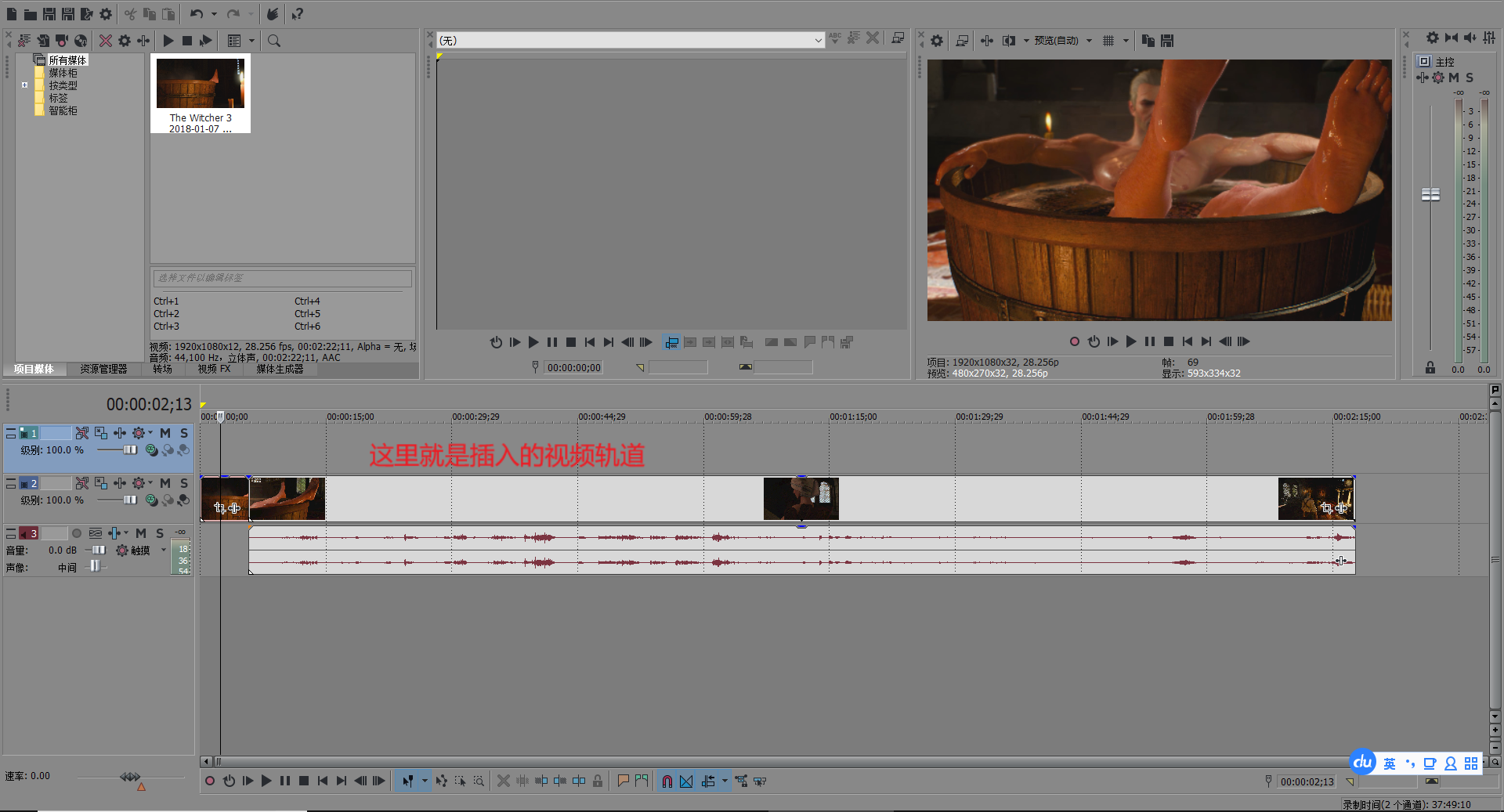Click timeline ruler at 00:01:15;00
The image size is (1504, 812).
[x=853, y=417]
